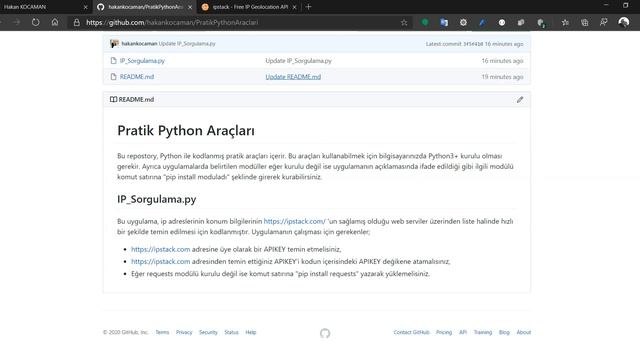Open the Training footer link
The image size is (640, 360).
(482, 332)
